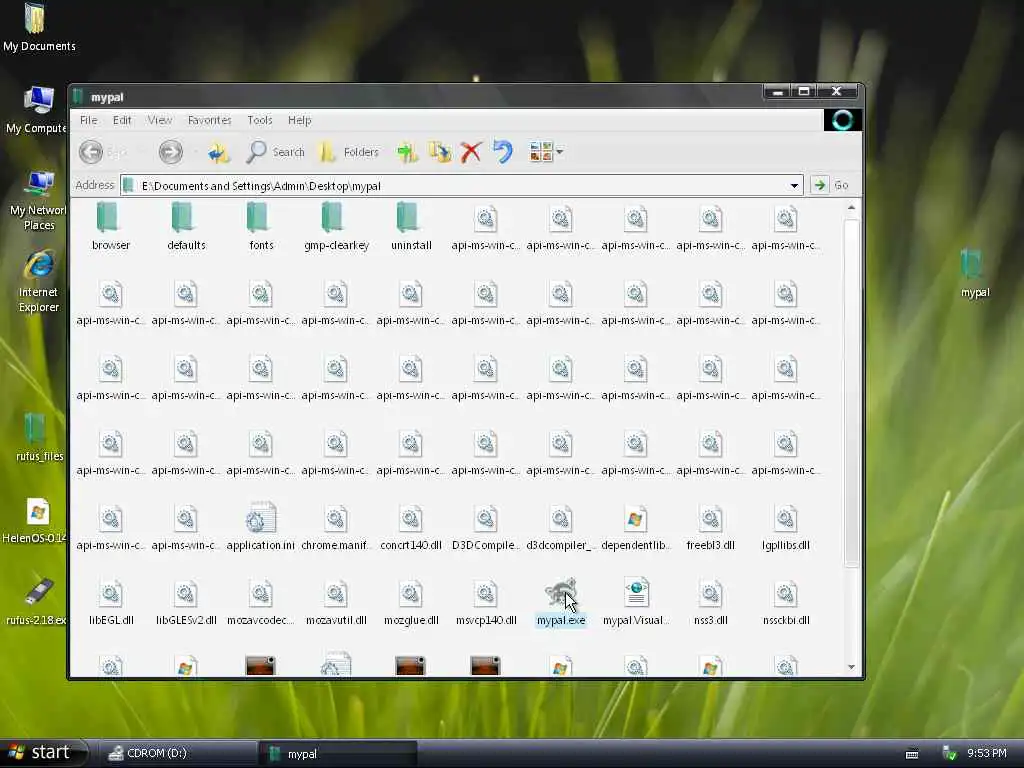Screen dimensions: 1024x768
Task: Click the keyboard icon in system tray
Action: pos(912,754)
